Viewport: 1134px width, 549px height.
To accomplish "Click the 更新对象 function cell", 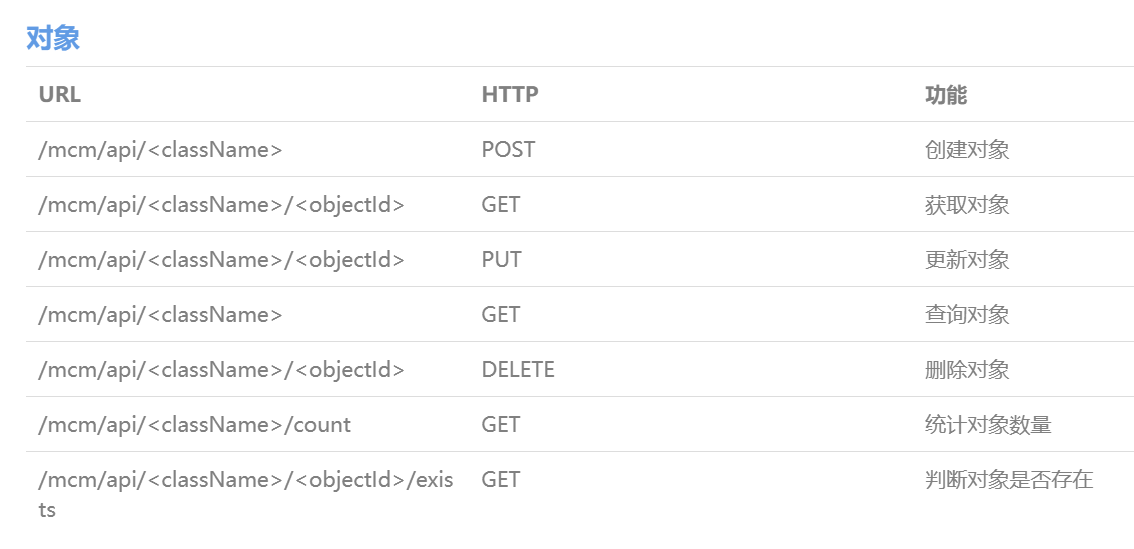I will (967, 260).
